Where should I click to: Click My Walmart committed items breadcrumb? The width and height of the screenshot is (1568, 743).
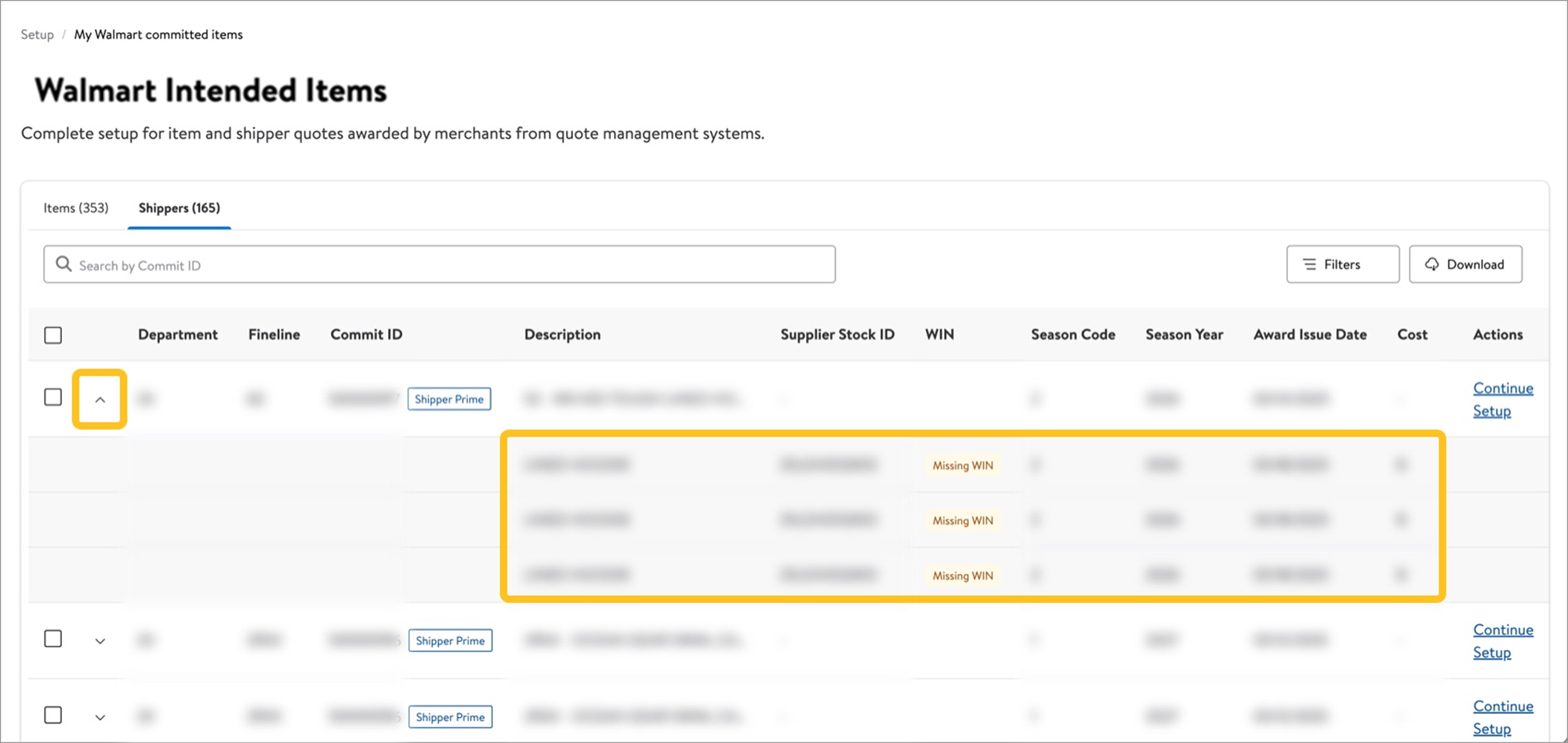pyautogui.click(x=158, y=34)
